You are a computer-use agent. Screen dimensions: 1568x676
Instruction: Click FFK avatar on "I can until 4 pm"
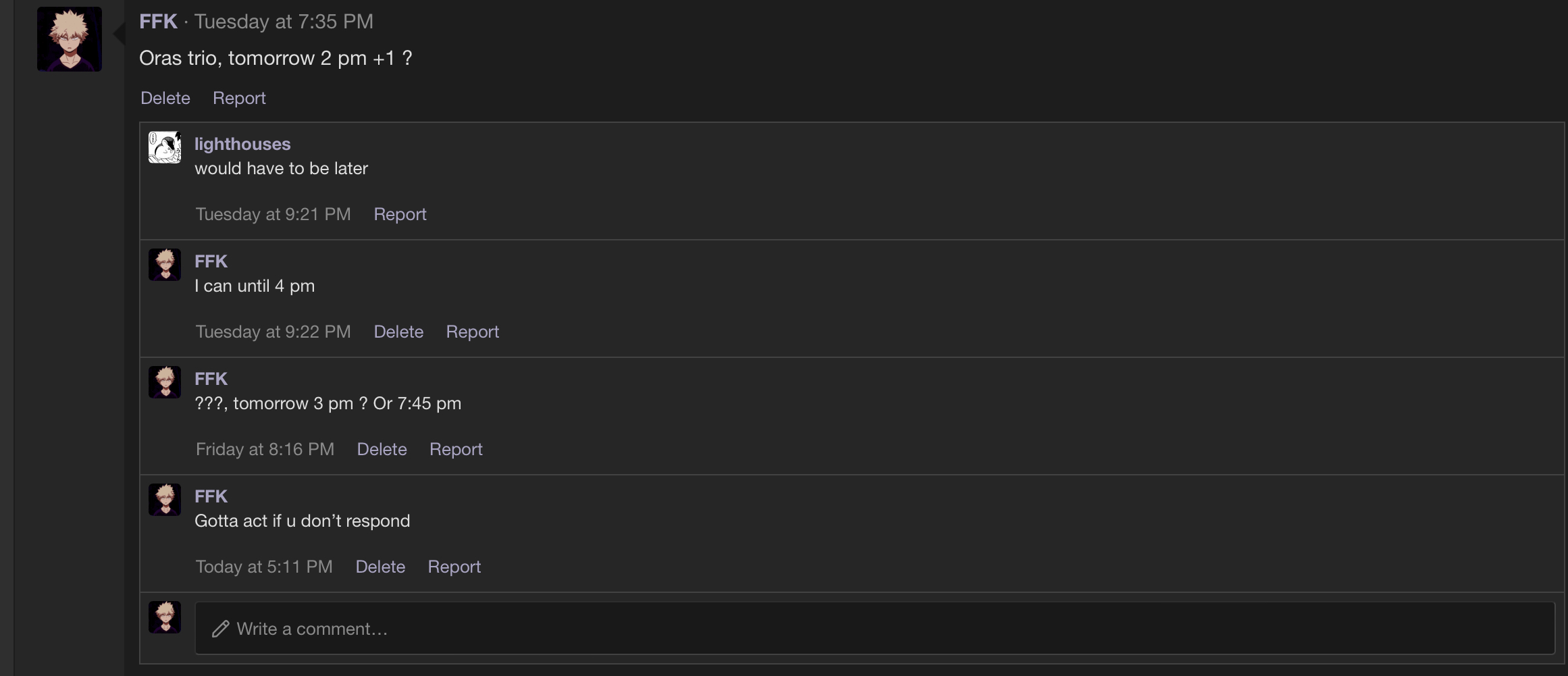165,265
